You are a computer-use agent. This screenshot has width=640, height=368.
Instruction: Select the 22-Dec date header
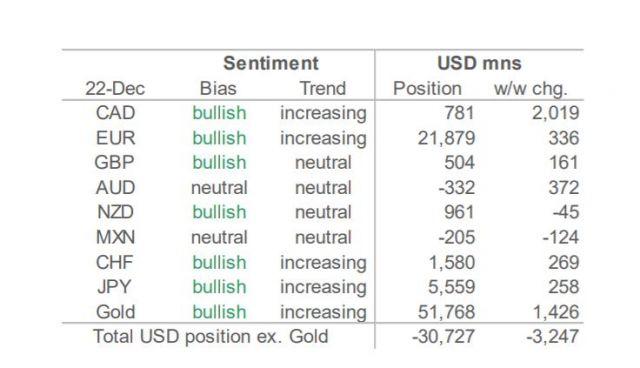click(115, 89)
